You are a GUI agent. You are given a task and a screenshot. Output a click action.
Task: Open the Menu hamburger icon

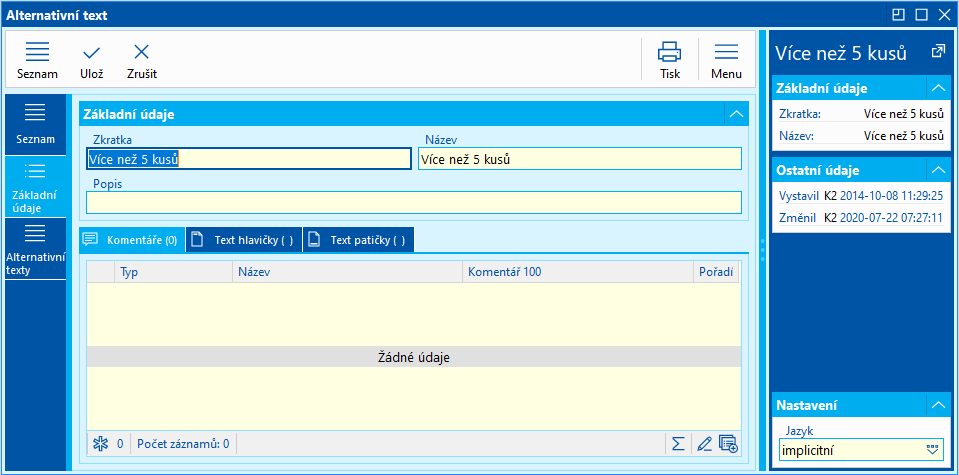pos(726,61)
